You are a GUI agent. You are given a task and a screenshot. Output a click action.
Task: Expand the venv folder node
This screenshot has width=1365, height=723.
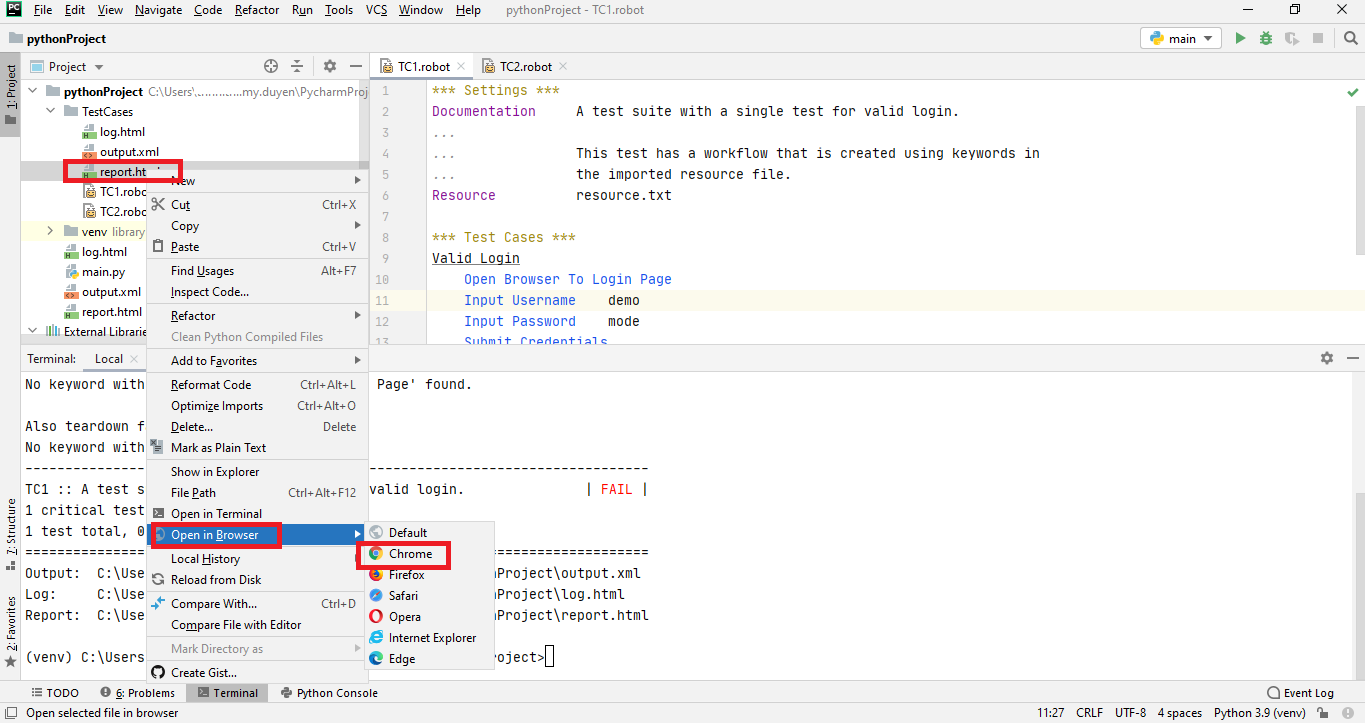coord(50,232)
